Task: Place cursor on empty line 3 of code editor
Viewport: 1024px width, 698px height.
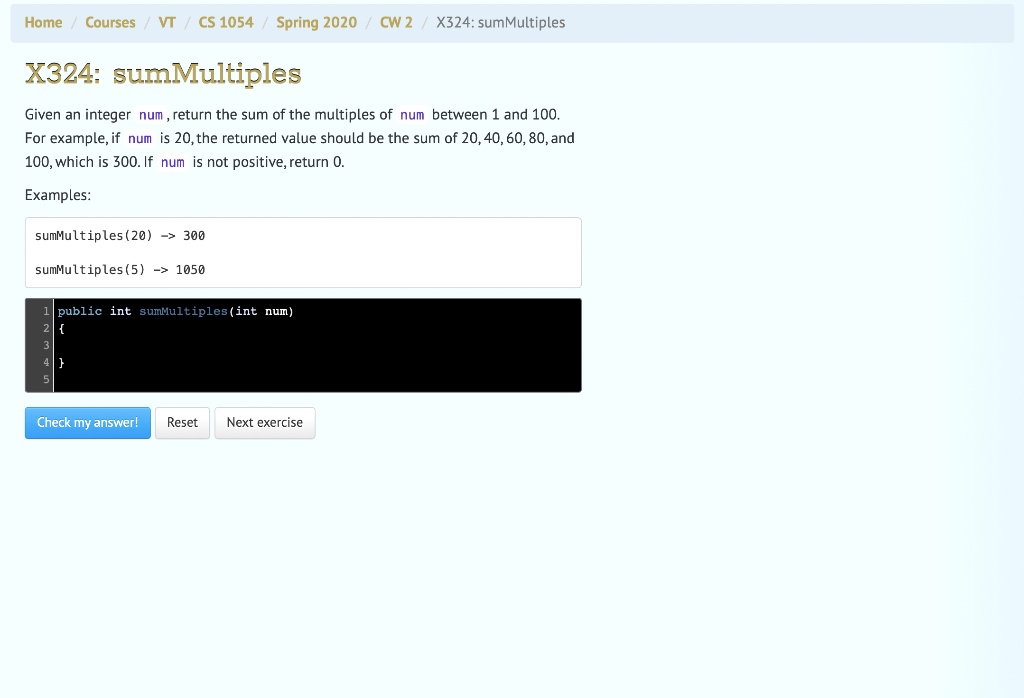Action: [317, 345]
